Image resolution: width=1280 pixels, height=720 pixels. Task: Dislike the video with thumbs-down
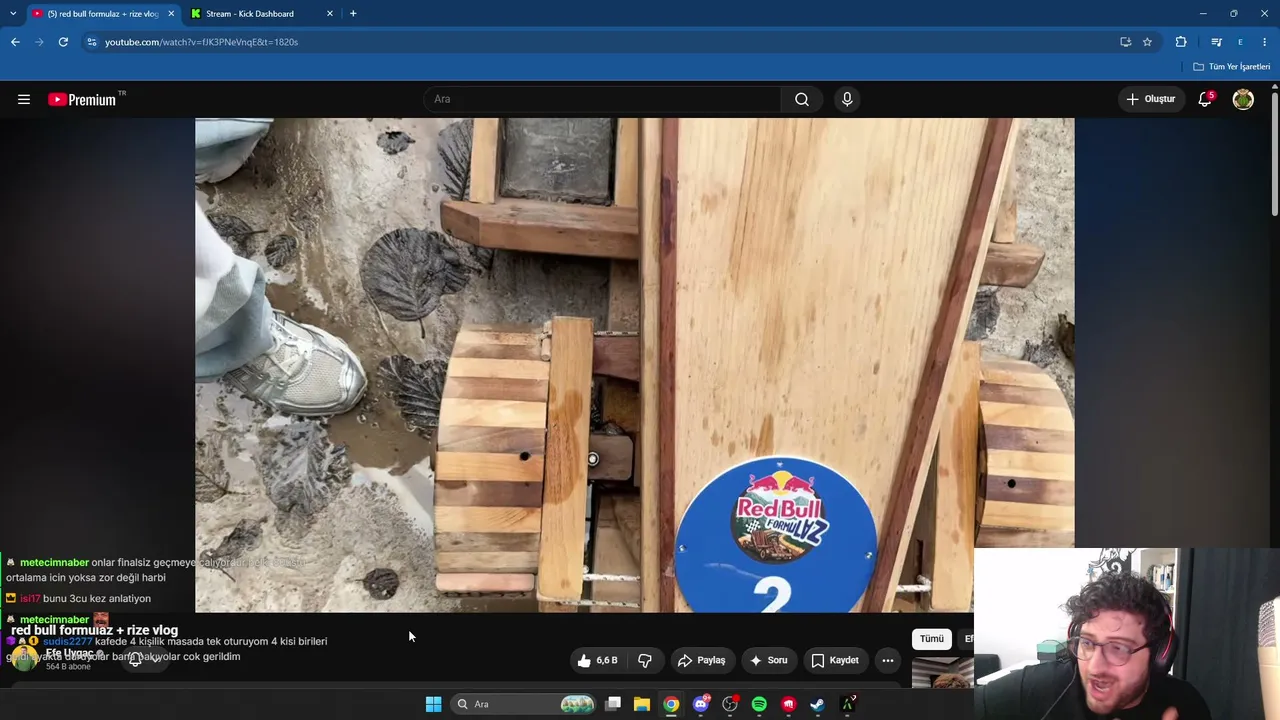click(645, 660)
